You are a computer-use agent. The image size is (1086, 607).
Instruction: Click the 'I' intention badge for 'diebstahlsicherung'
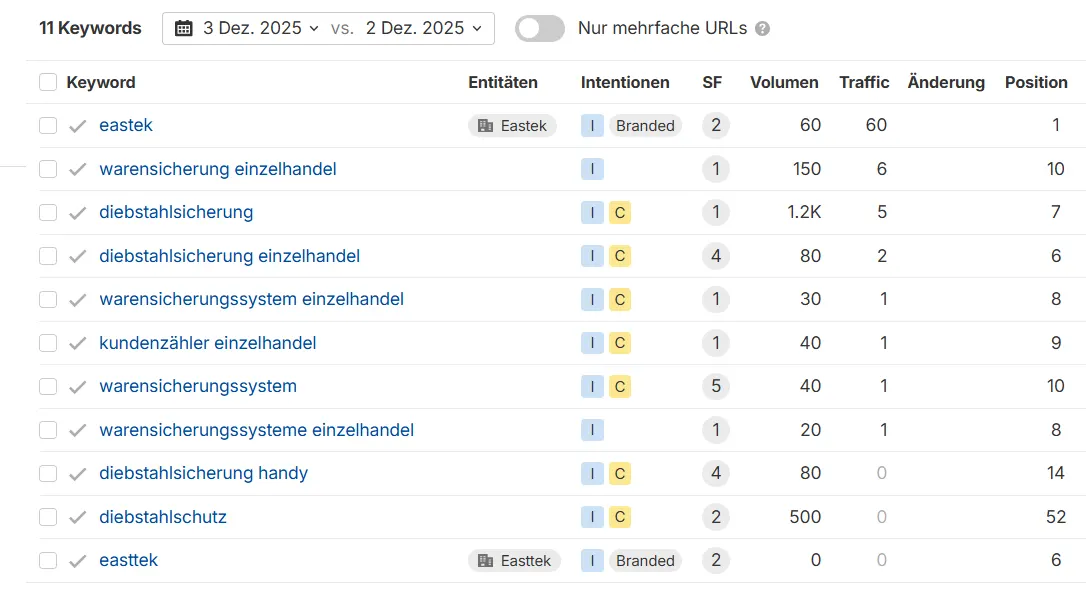592,212
